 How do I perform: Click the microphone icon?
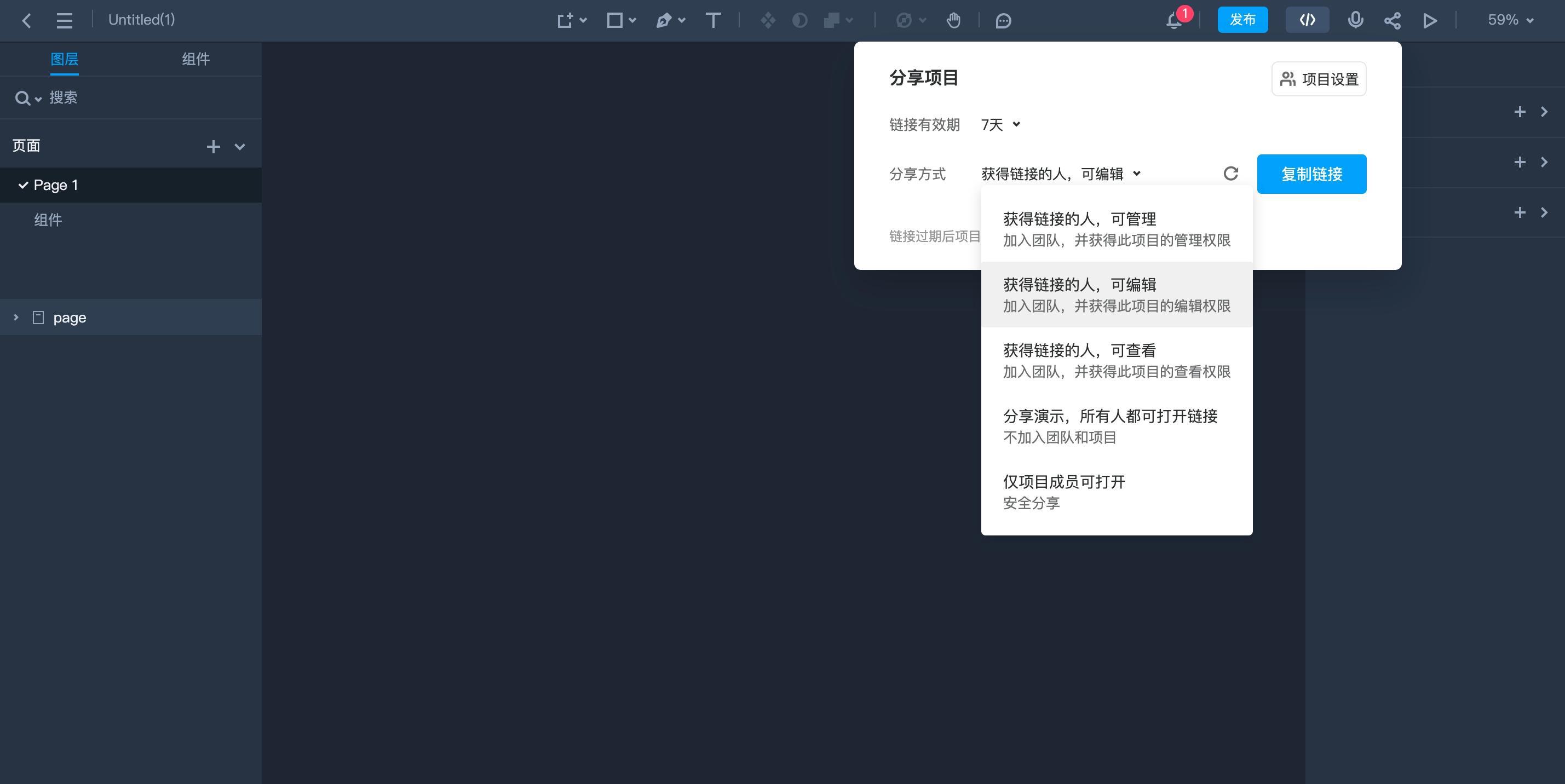1355,20
